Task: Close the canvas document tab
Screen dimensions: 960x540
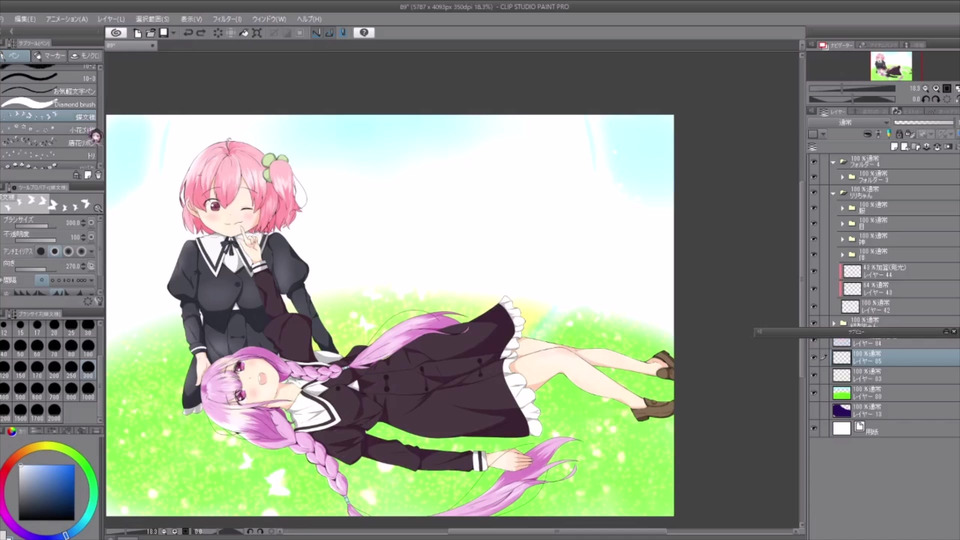Action: [x=152, y=45]
